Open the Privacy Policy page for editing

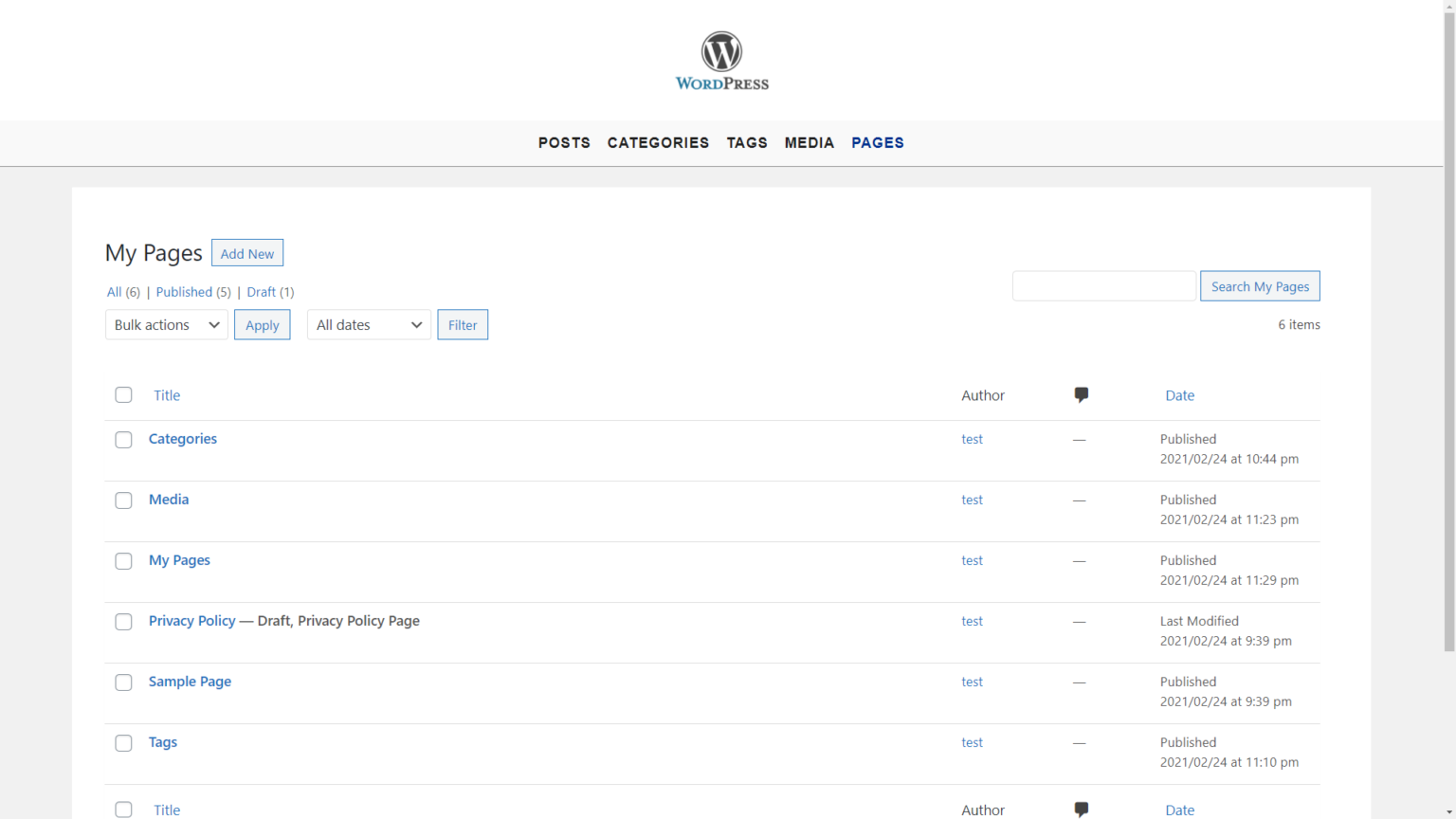(191, 621)
